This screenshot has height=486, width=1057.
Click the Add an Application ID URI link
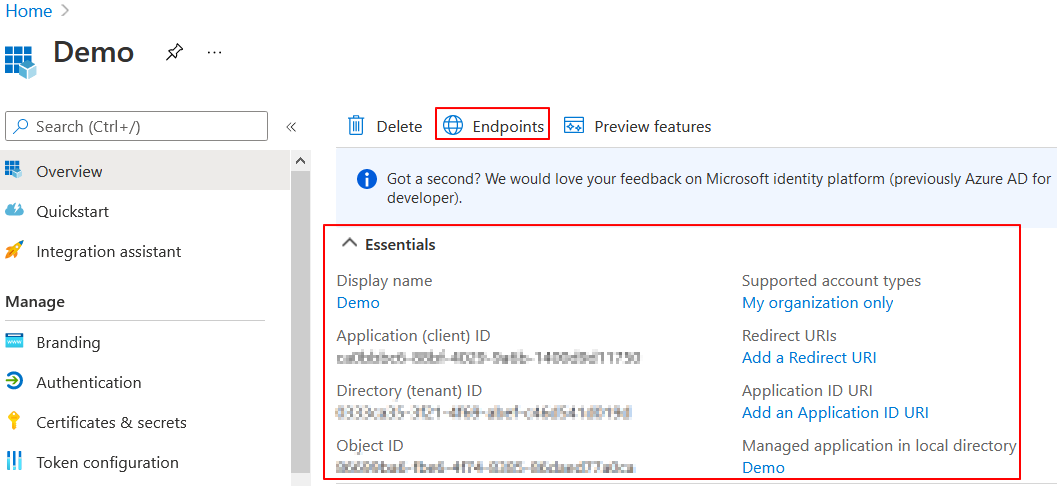pyautogui.click(x=835, y=412)
